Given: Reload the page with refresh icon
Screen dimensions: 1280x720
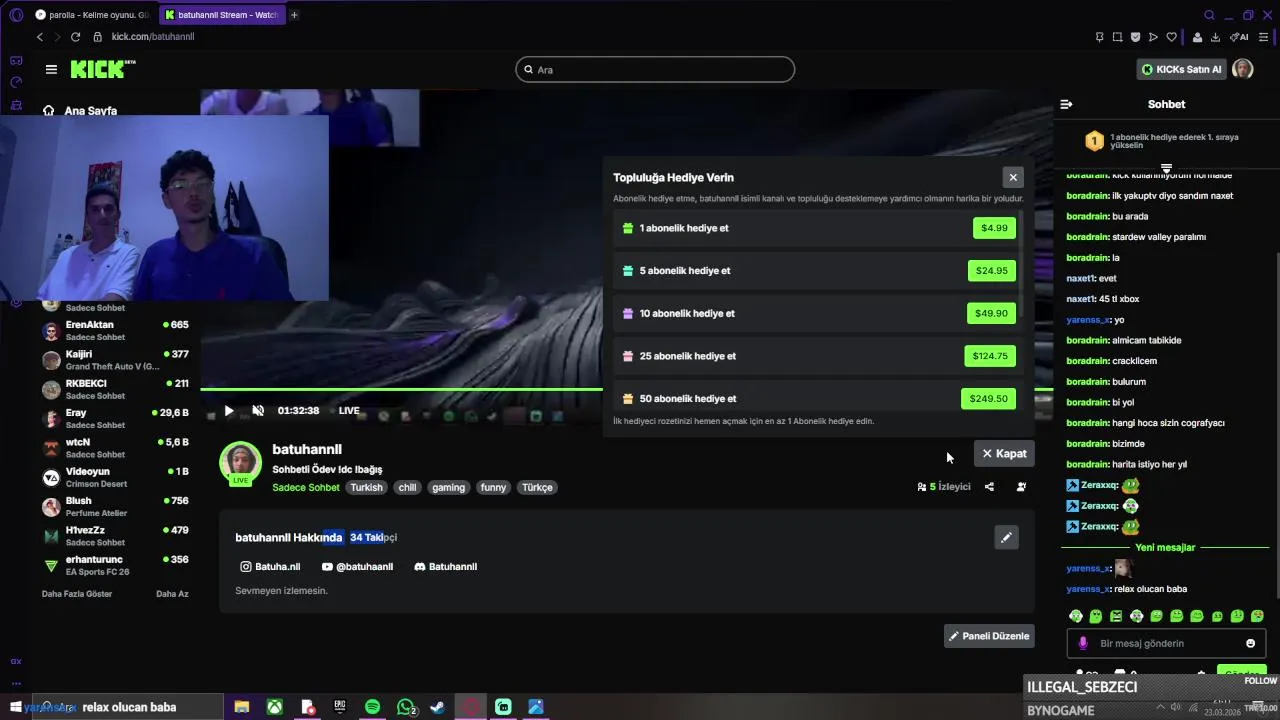Looking at the screenshot, I should point(75,37).
